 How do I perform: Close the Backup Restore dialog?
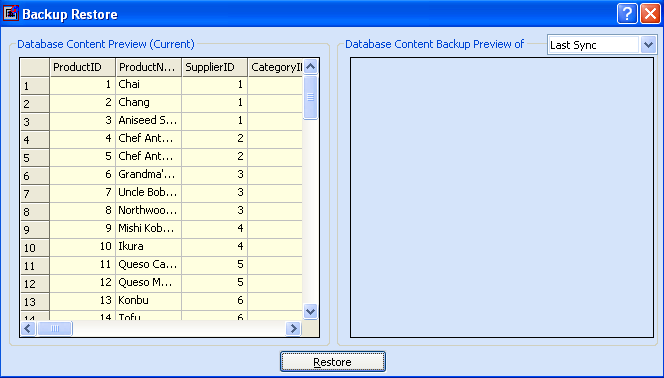(x=650, y=14)
